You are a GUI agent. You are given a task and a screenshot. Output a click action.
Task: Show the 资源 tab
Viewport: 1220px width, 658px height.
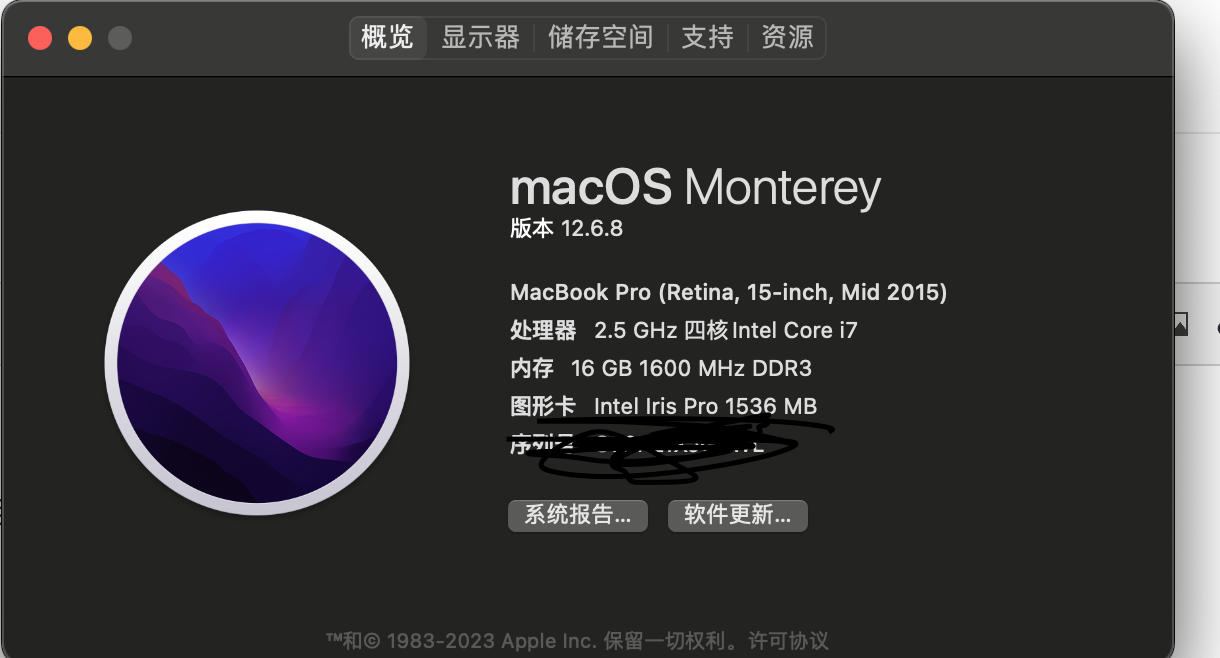click(x=787, y=38)
